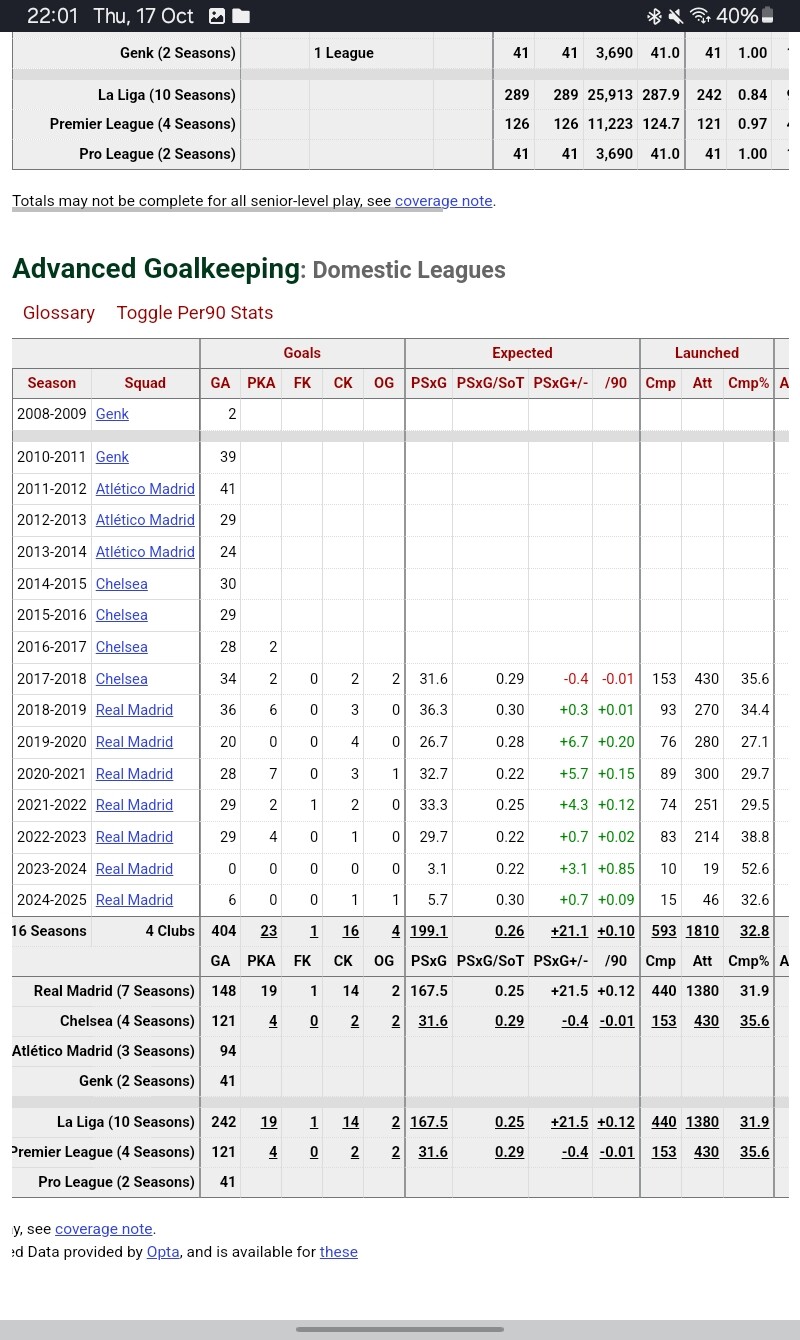
Task: Click total PSxG value 199.1
Action: pyautogui.click(x=429, y=931)
